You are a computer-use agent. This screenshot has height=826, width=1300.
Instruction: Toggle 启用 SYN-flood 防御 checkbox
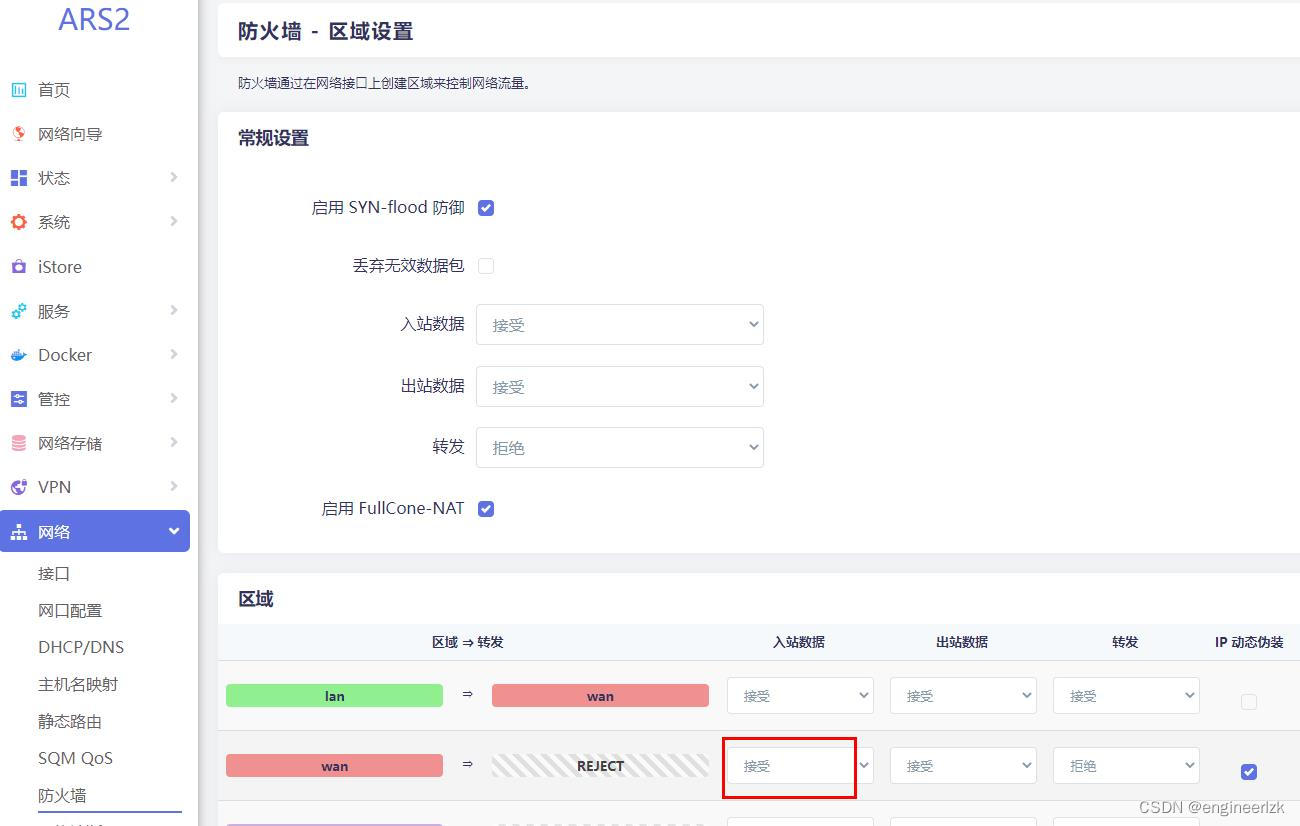486,208
